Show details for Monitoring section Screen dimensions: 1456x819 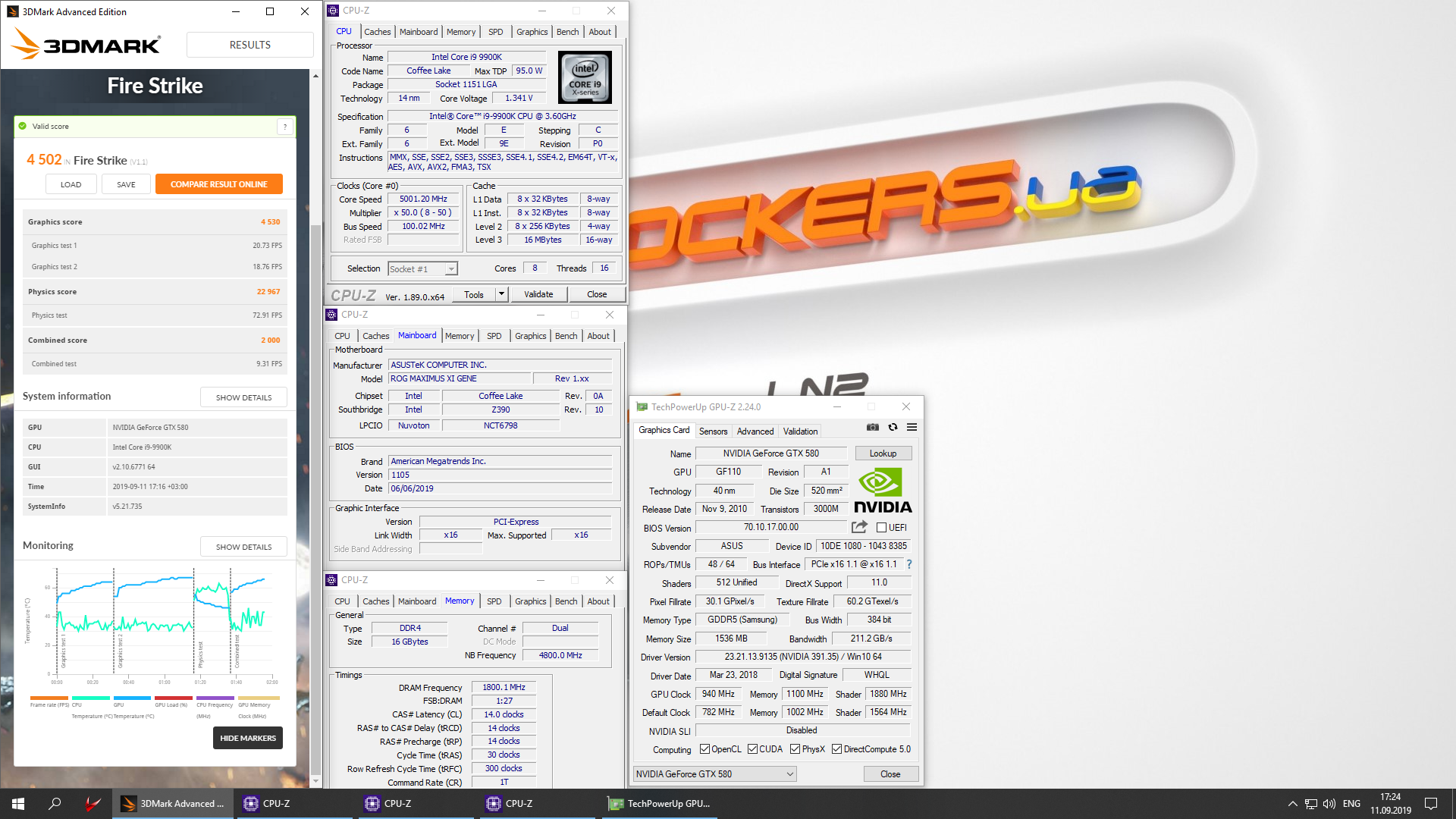tap(243, 547)
